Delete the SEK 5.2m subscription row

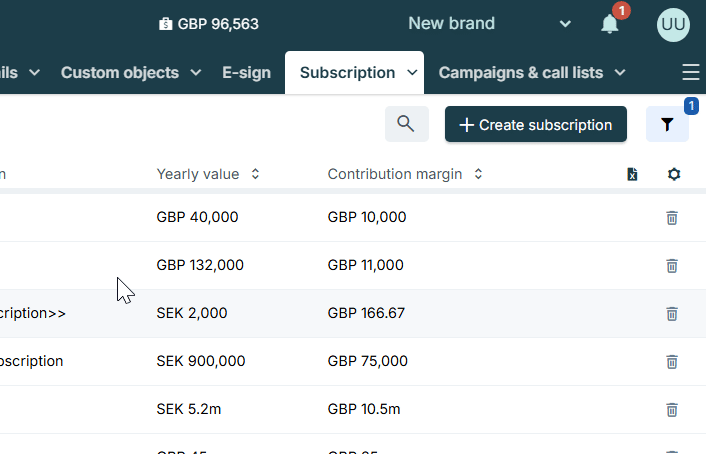(672, 410)
